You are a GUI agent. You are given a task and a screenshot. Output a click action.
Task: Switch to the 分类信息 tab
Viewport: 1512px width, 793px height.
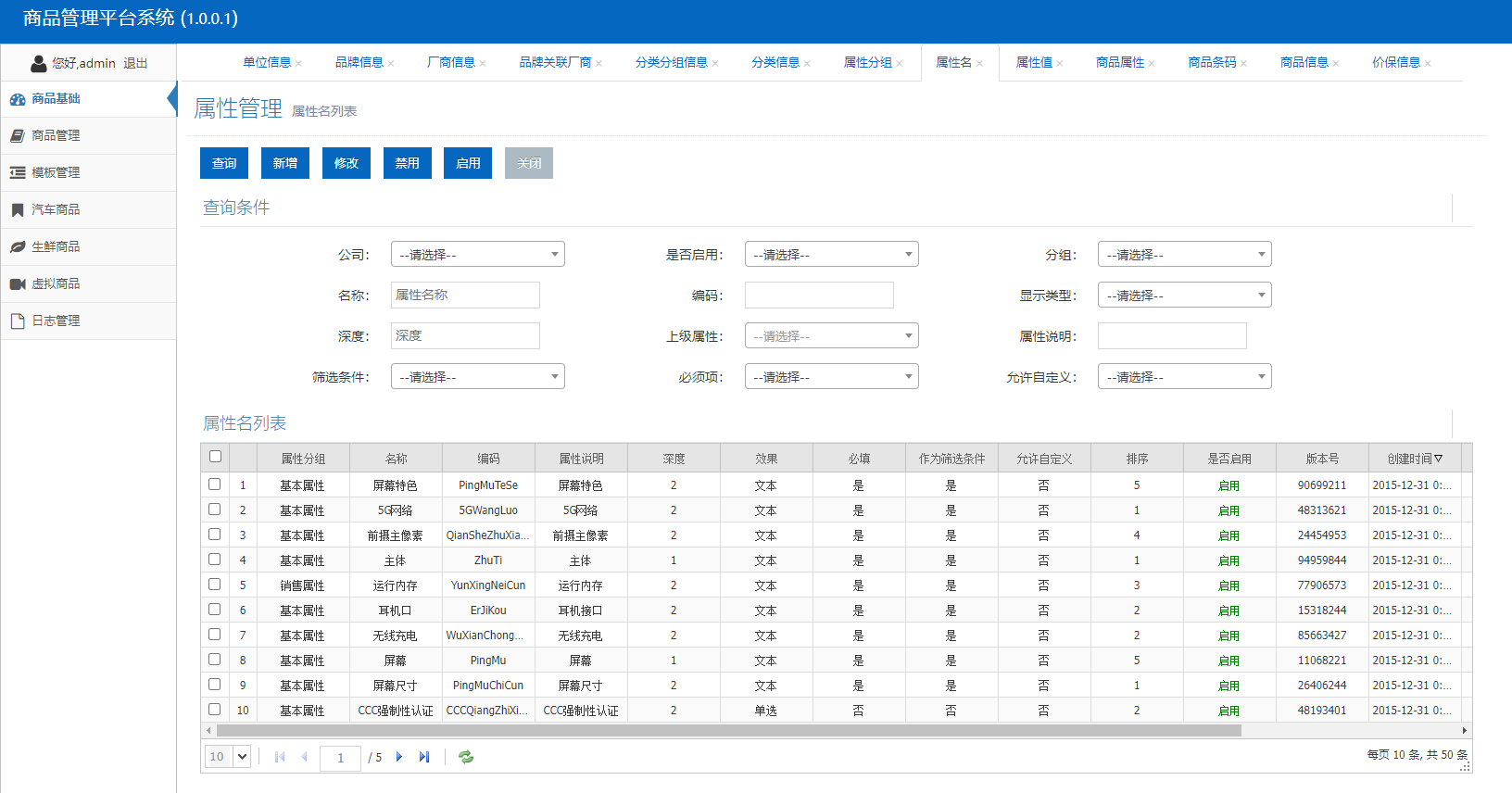775,63
